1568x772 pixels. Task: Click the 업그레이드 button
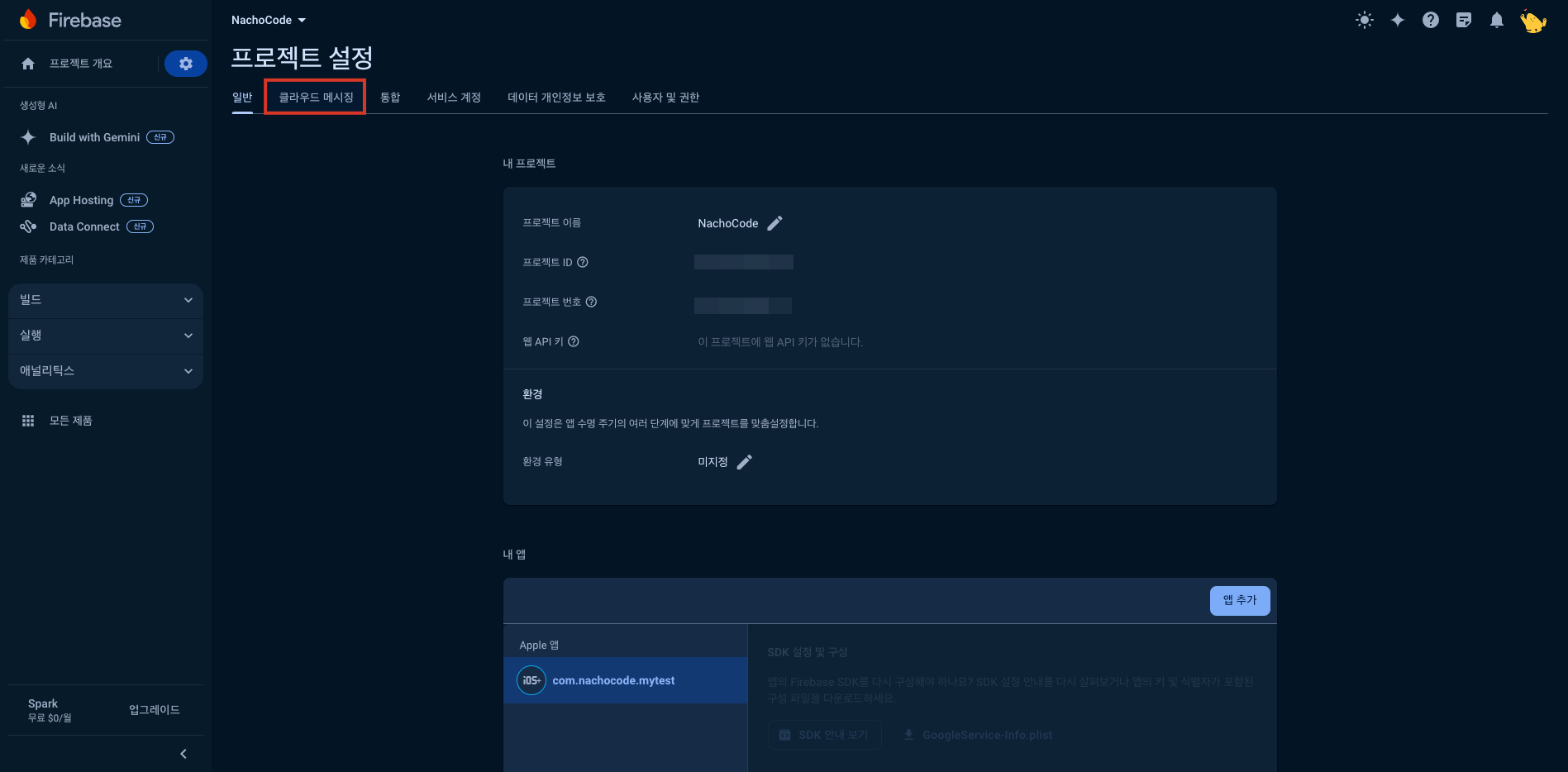pyautogui.click(x=155, y=710)
